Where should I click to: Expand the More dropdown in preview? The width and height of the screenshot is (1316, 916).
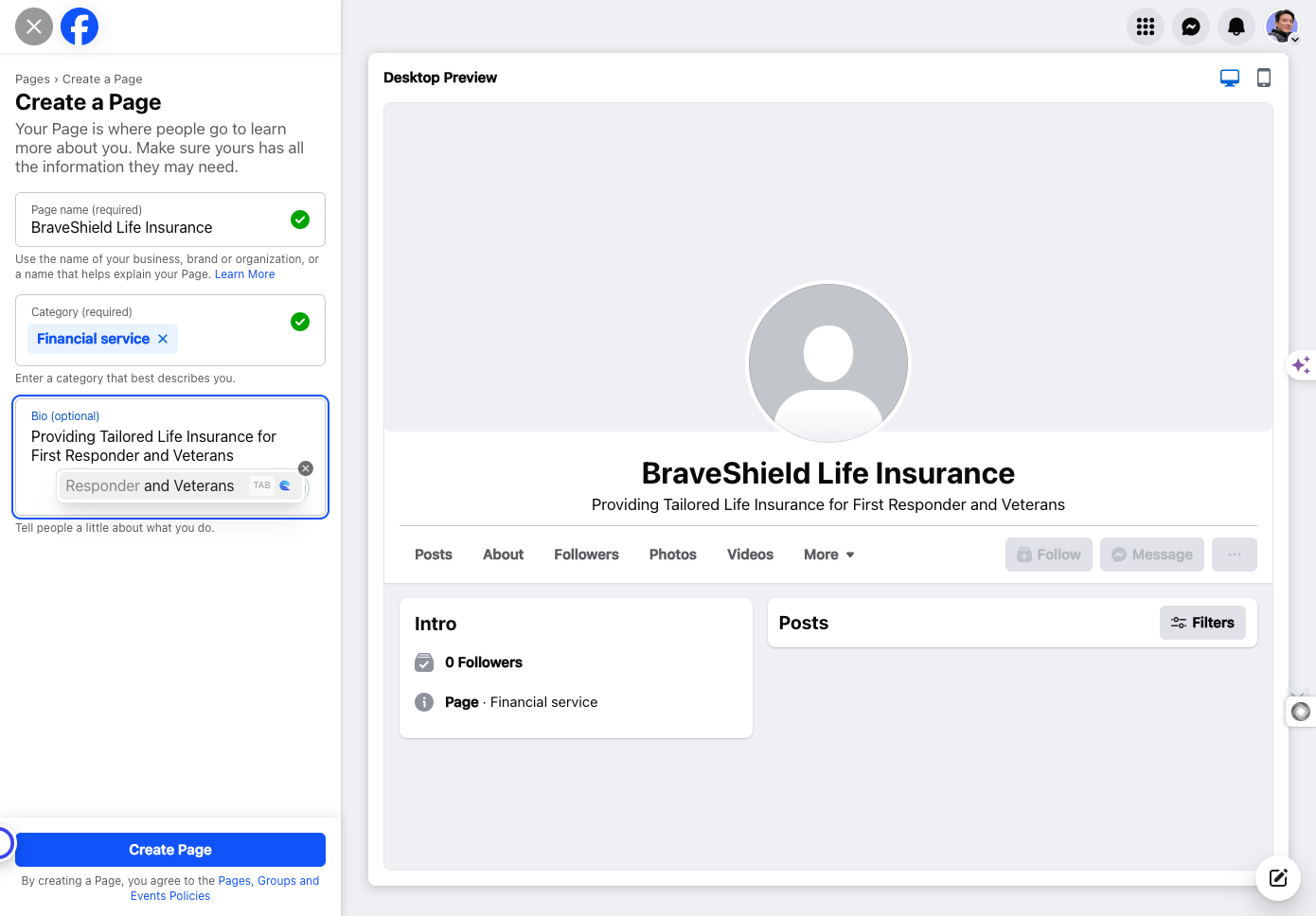pyautogui.click(x=829, y=555)
